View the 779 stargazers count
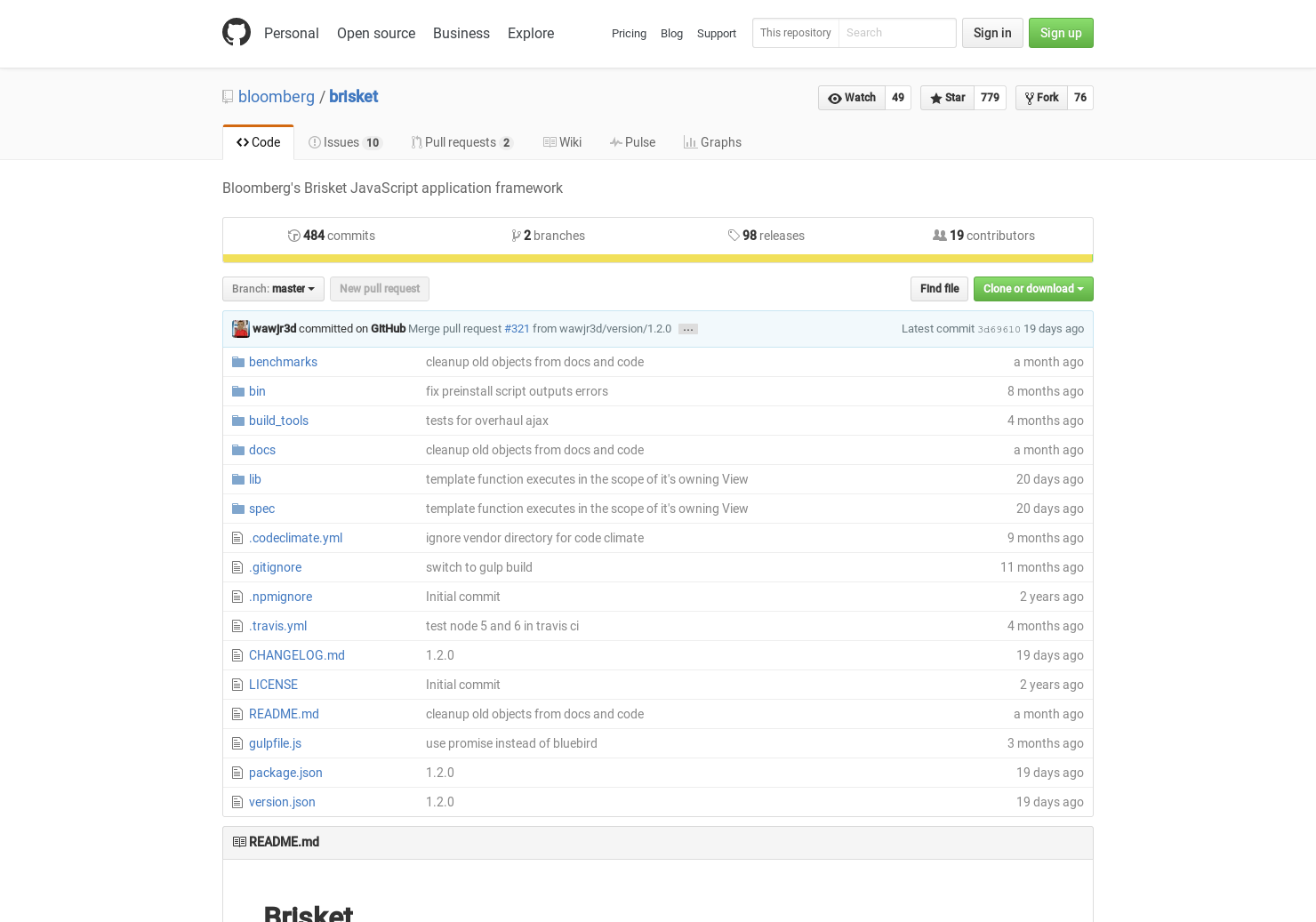The image size is (1316, 922). [x=991, y=98]
